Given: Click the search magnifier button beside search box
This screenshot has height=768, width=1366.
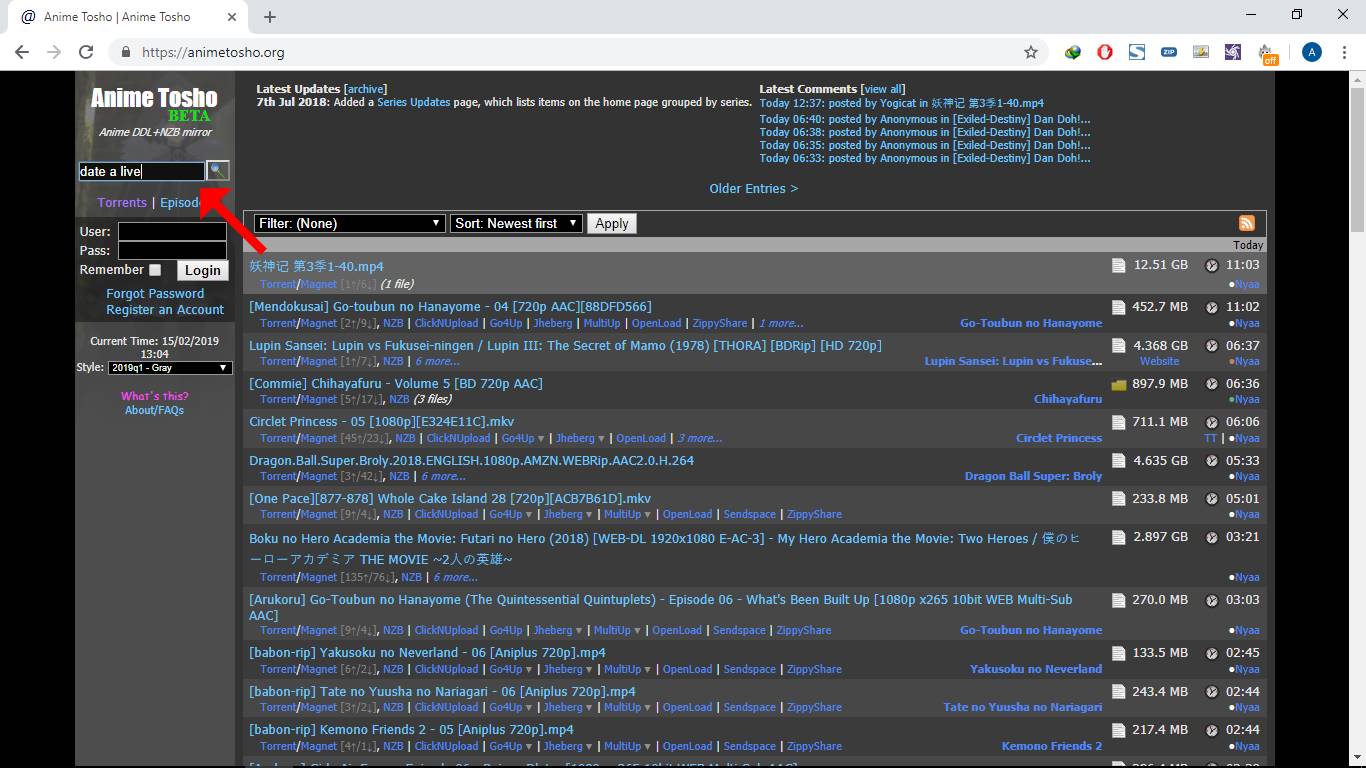Looking at the screenshot, I should pyautogui.click(x=217, y=171).
